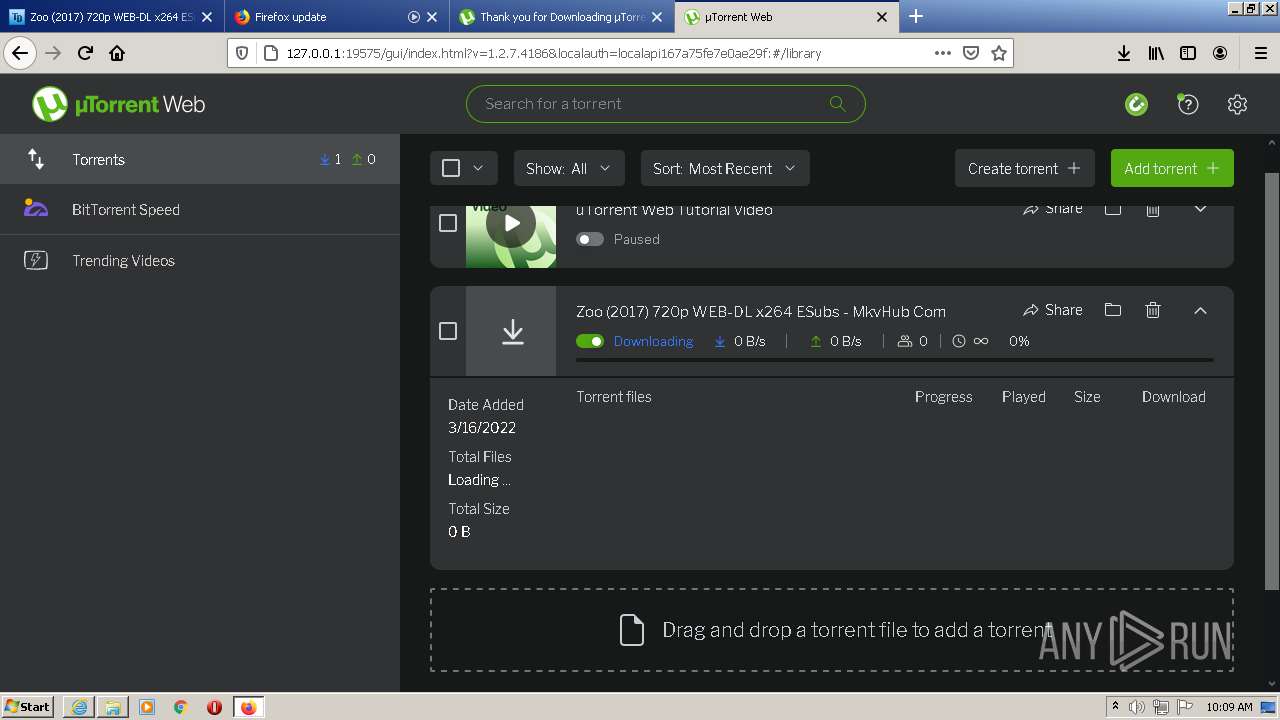
Task: Click the Pocket save icon
Action: (970, 53)
